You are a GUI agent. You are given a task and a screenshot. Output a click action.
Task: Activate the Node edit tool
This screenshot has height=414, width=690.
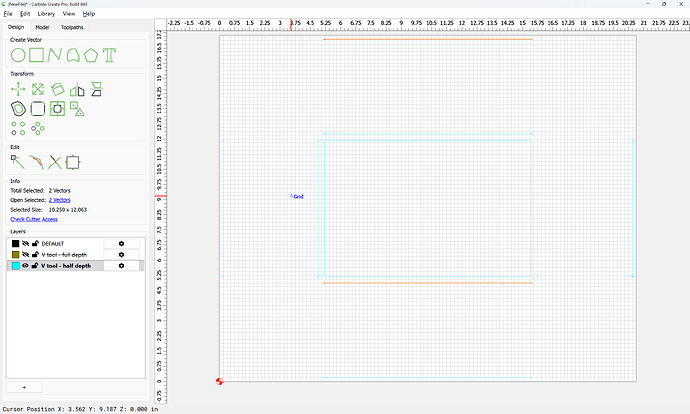point(18,162)
